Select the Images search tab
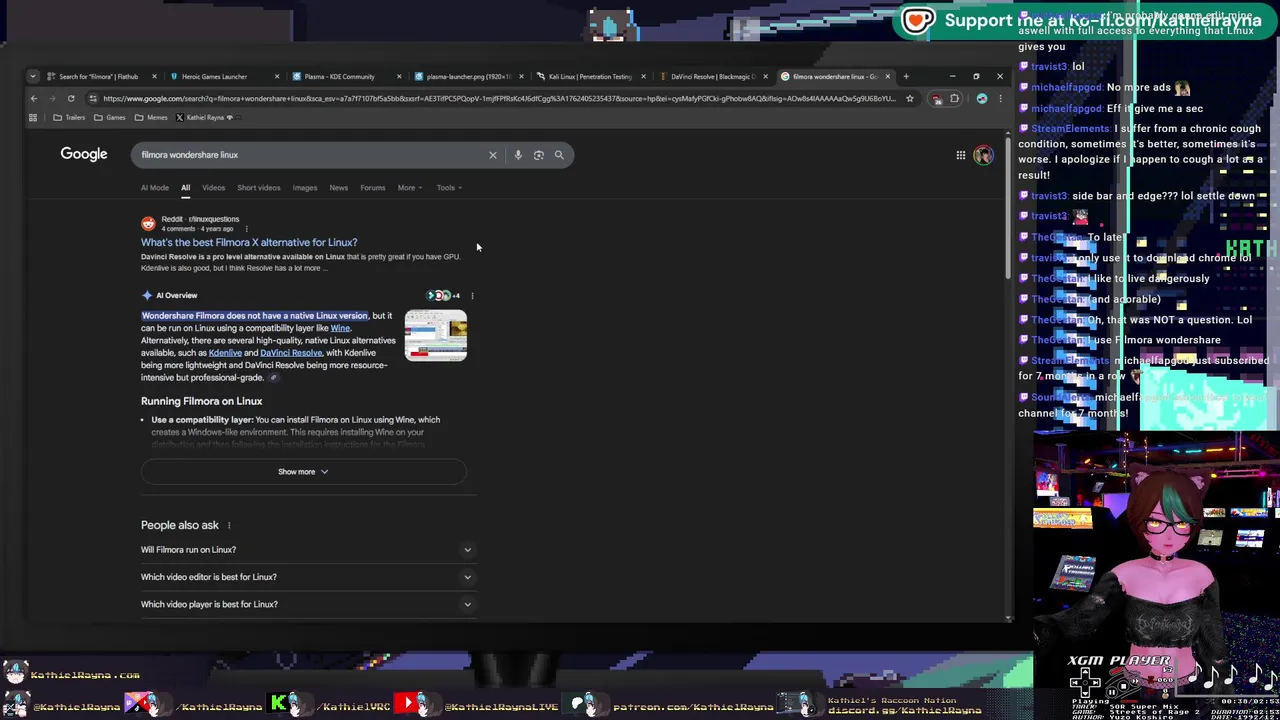The height and width of the screenshot is (720, 1280). (305, 188)
